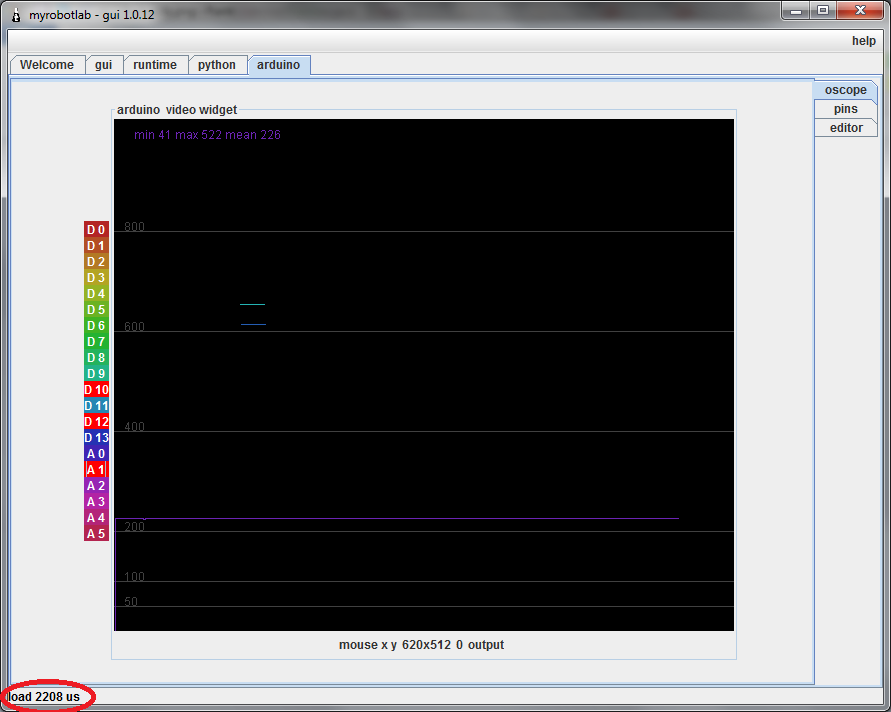Viewport: 891px width, 712px height.
Task: Toggle pin D 2 trace button
Action: 96,261
